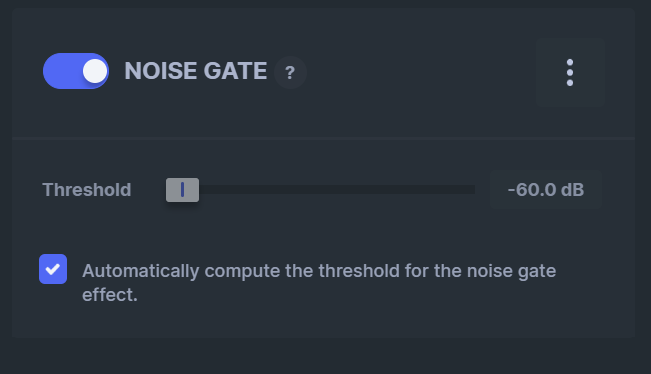Show the Noise Gate help tooltip
Screen dimensions: 651x374
(x=290, y=73)
